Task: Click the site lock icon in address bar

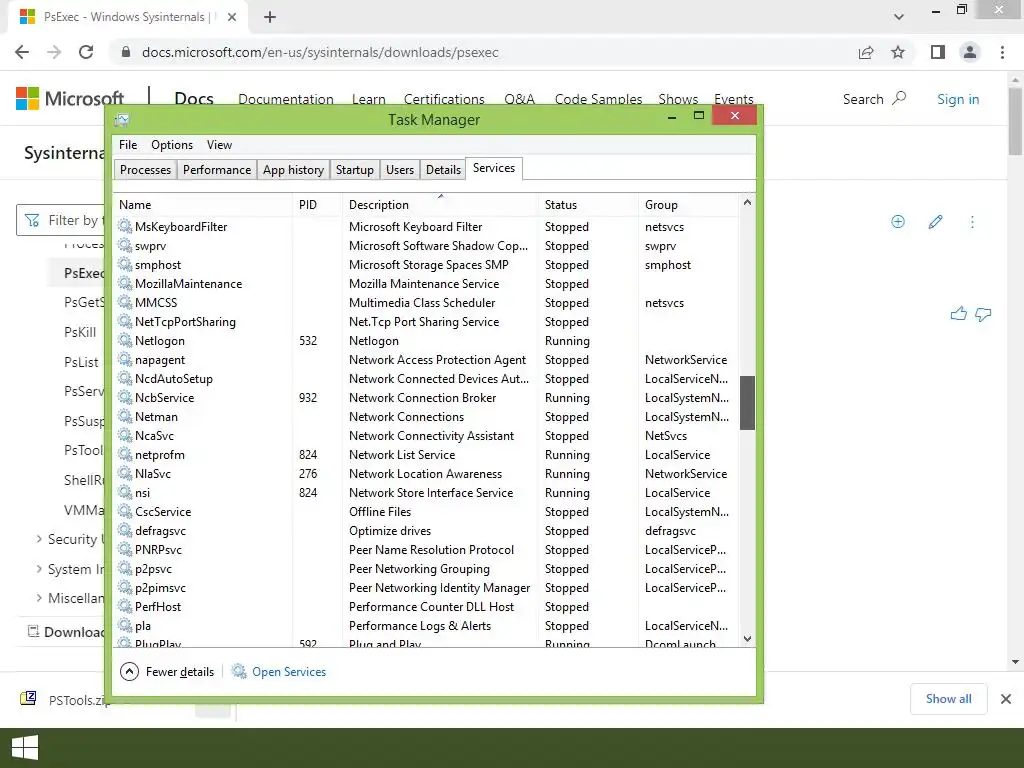Action: click(126, 52)
